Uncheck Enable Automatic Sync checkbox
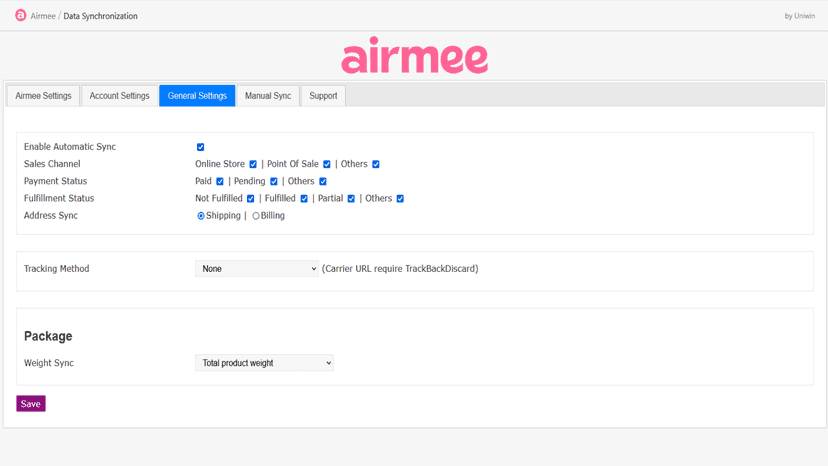The height and width of the screenshot is (466, 828). coord(201,147)
